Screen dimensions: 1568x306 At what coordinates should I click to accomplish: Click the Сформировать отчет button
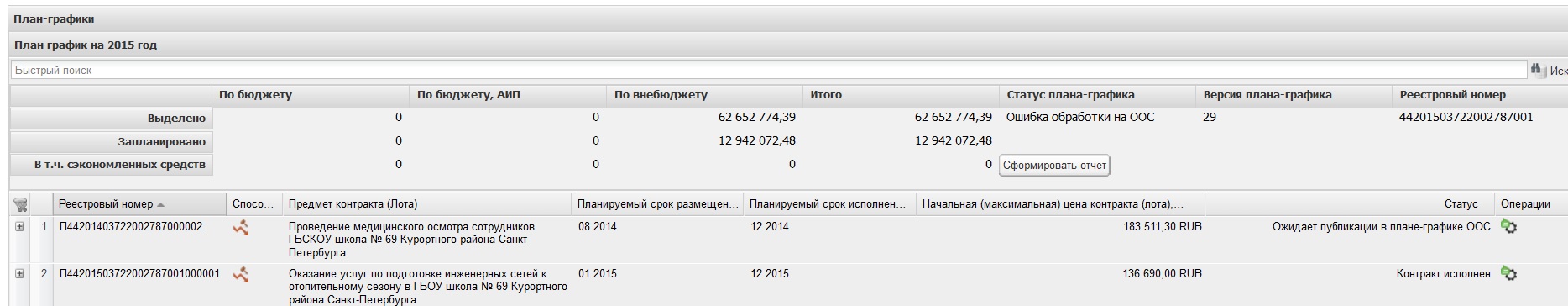tap(1055, 166)
